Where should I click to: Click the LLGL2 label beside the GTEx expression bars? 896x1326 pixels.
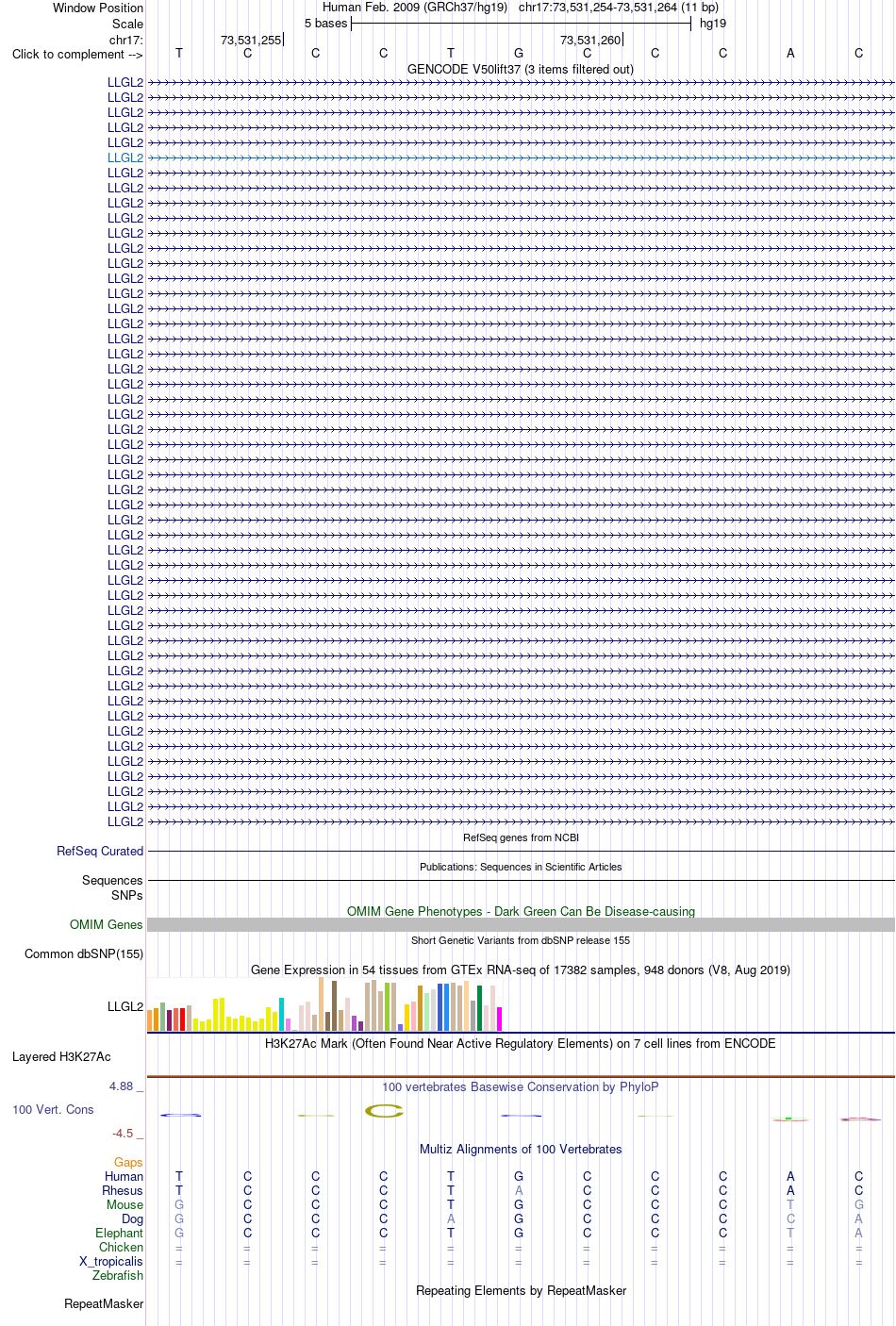(x=125, y=1006)
